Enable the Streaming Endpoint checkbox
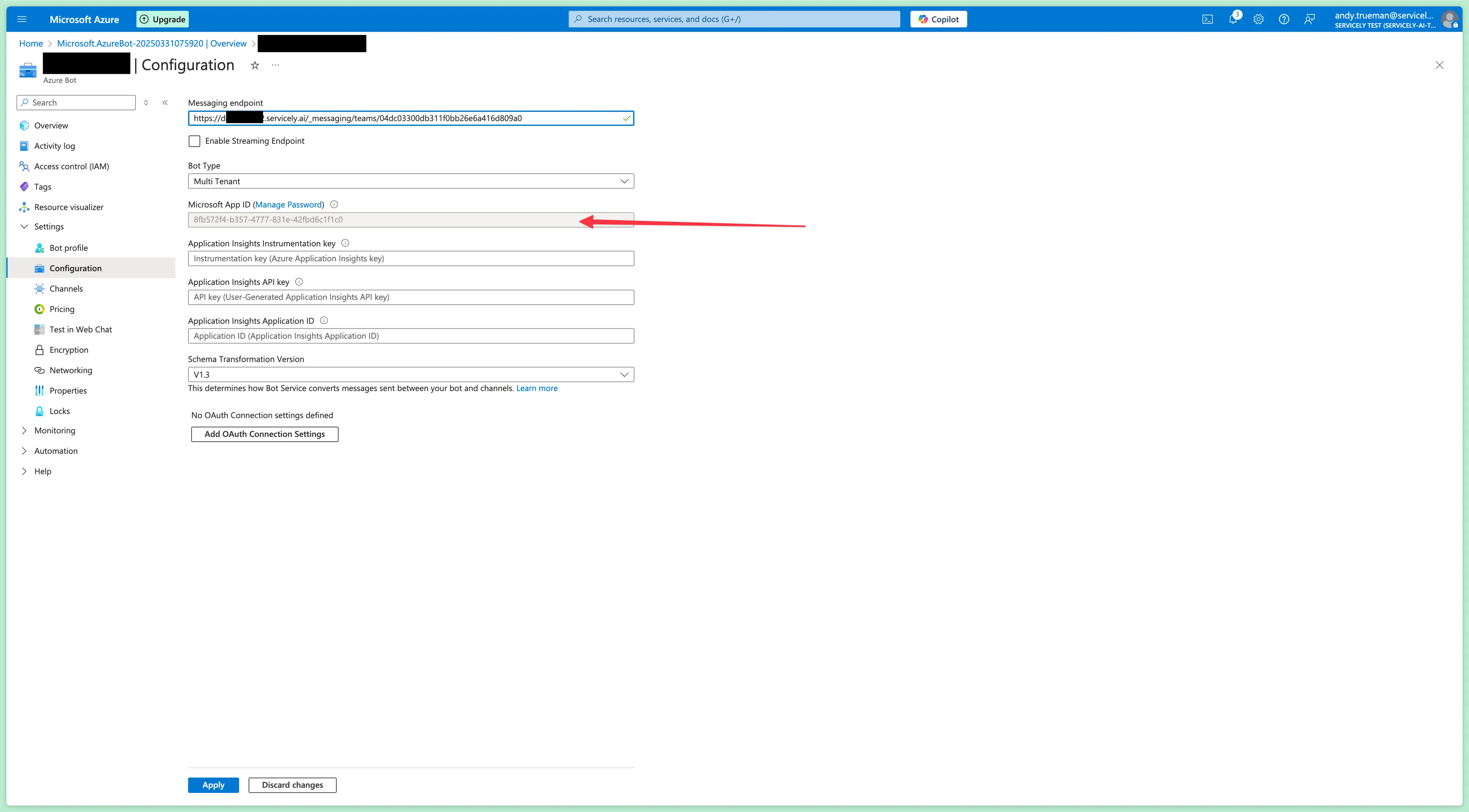The height and width of the screenshot is (812, 1469). coord(194,141)
